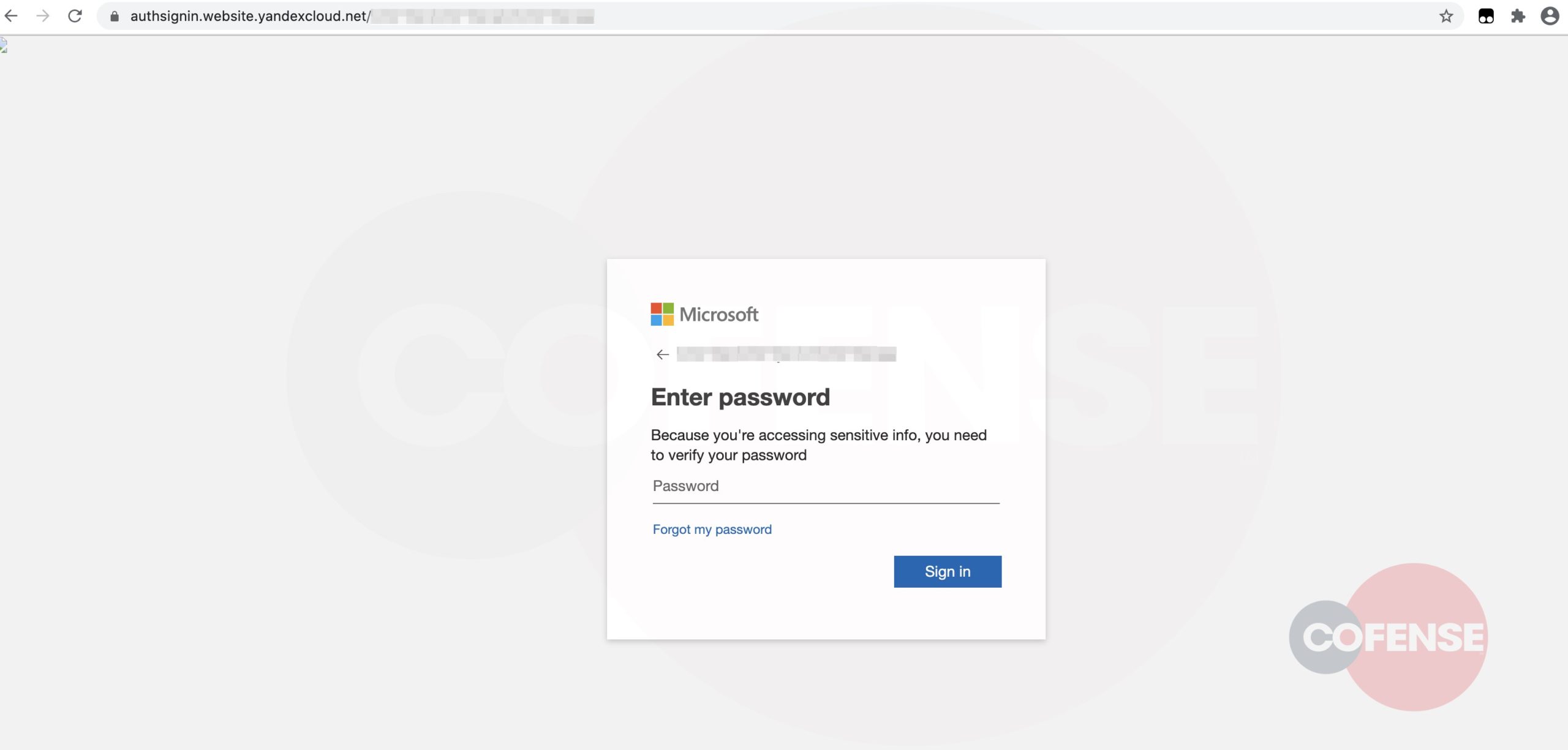Click the Enter password heading
The height and width of the screenshot is (750, 1568).
tap(740, 397)
